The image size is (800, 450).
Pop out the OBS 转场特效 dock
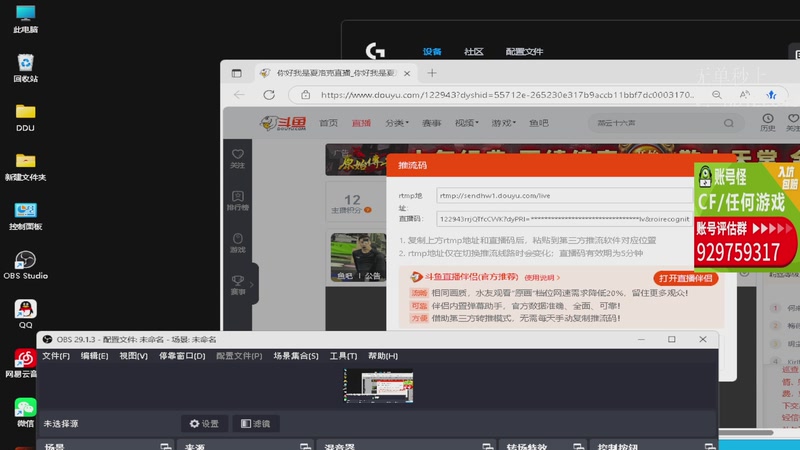coord(578,447)
